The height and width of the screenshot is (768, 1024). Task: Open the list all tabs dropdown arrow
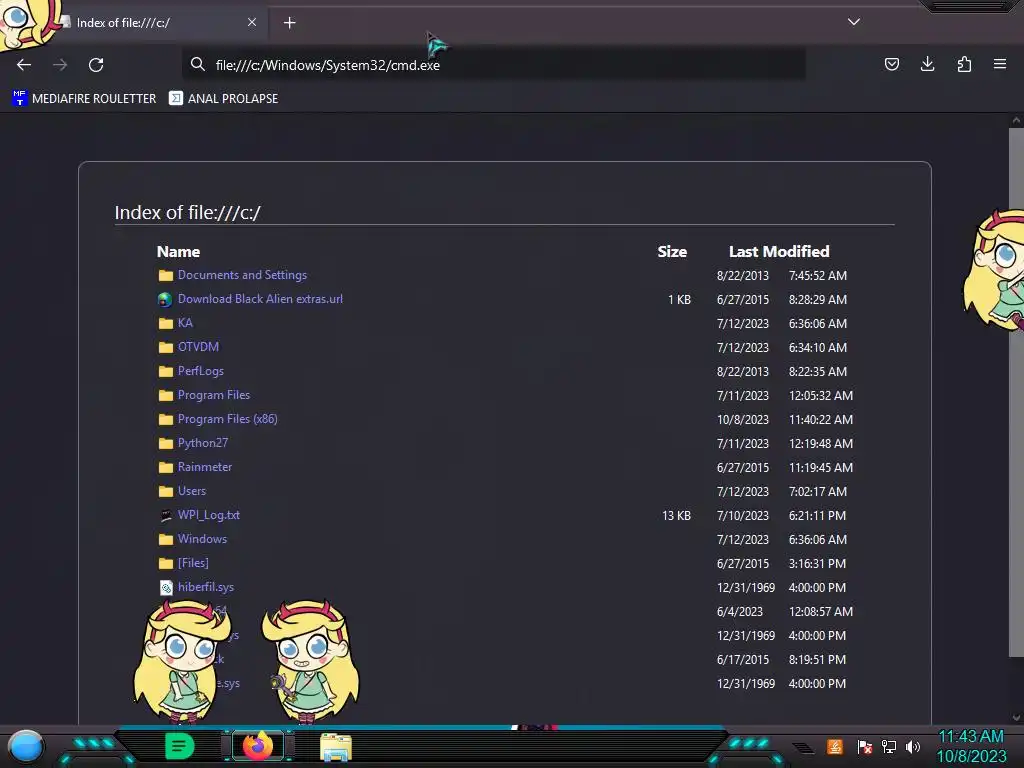point(854,22)
